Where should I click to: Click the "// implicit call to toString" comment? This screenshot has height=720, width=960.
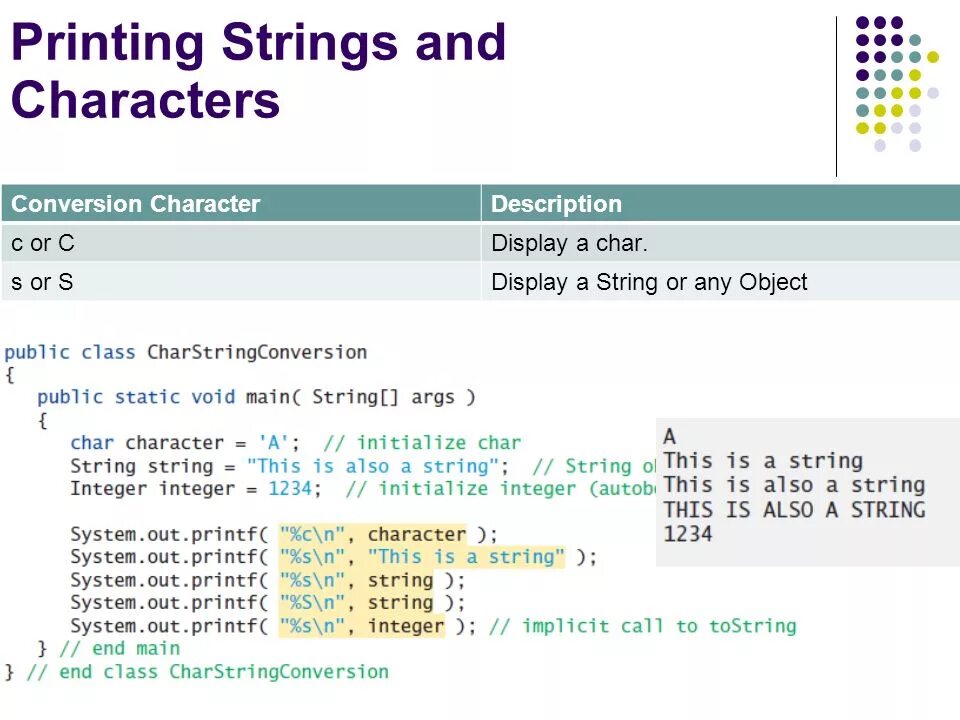(642, 626)
